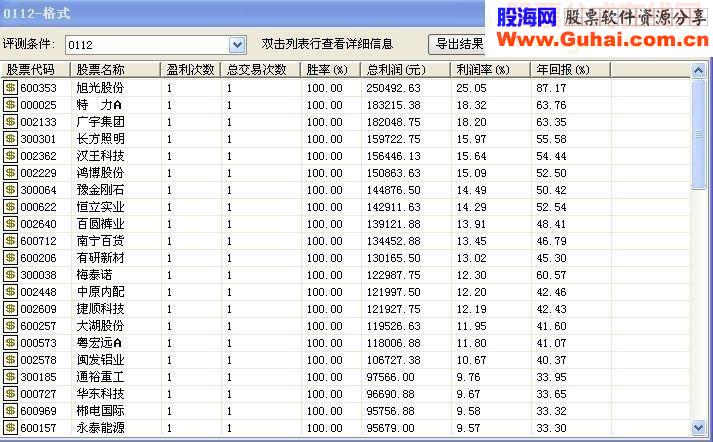Select stock name 郴电国际
Viewport: 713px width, 442px height.
click(100, 411)
